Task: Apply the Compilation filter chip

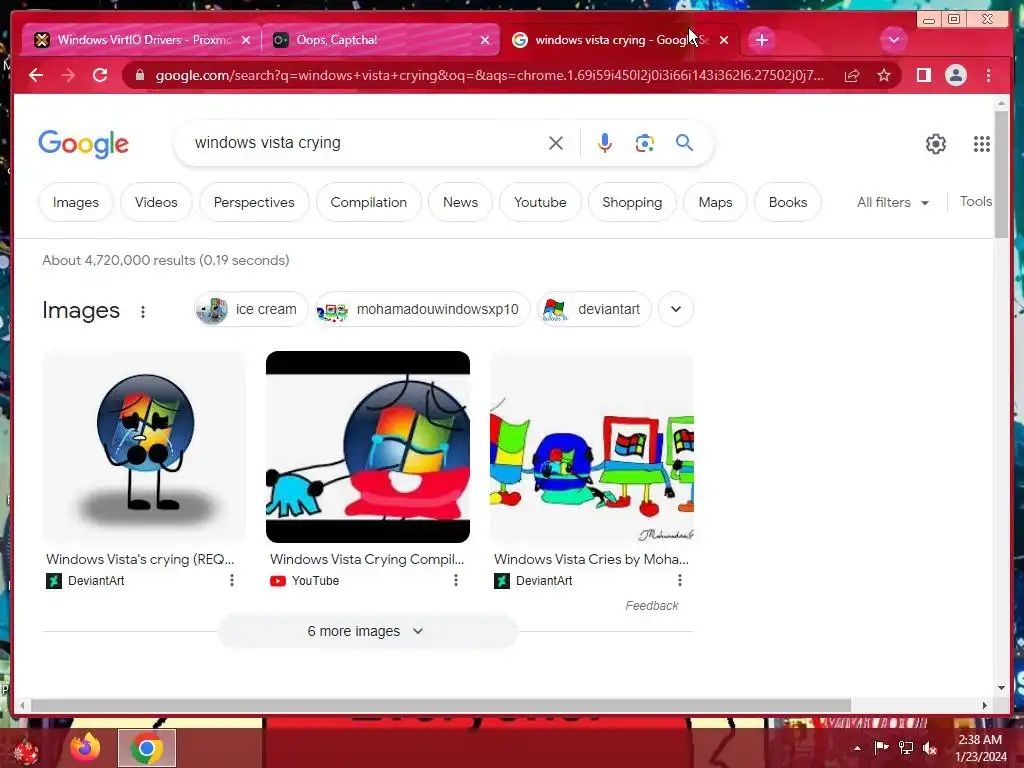Action: click(368, 202)
